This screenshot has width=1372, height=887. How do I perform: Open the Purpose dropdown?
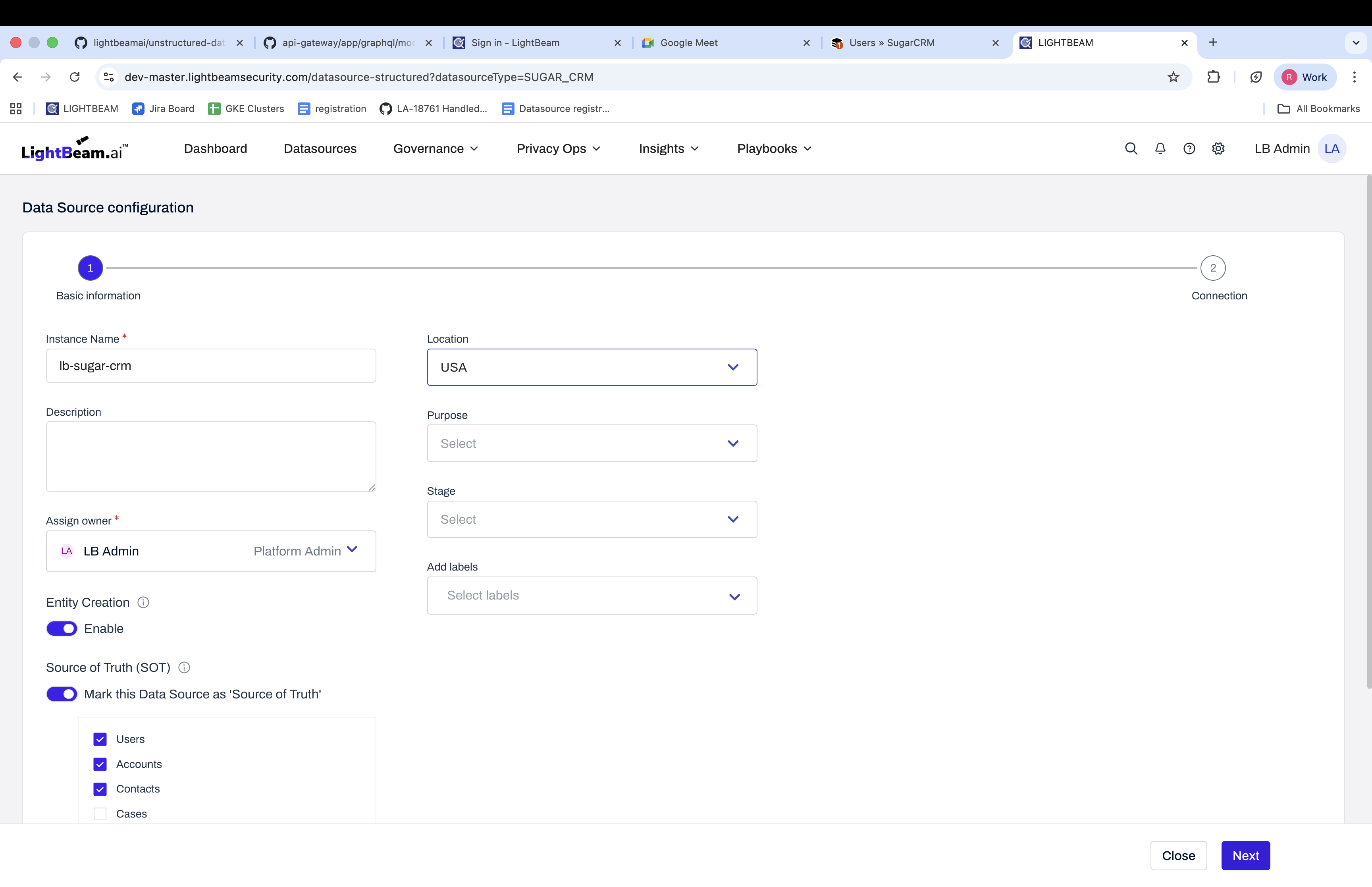(x=591, y=443)
